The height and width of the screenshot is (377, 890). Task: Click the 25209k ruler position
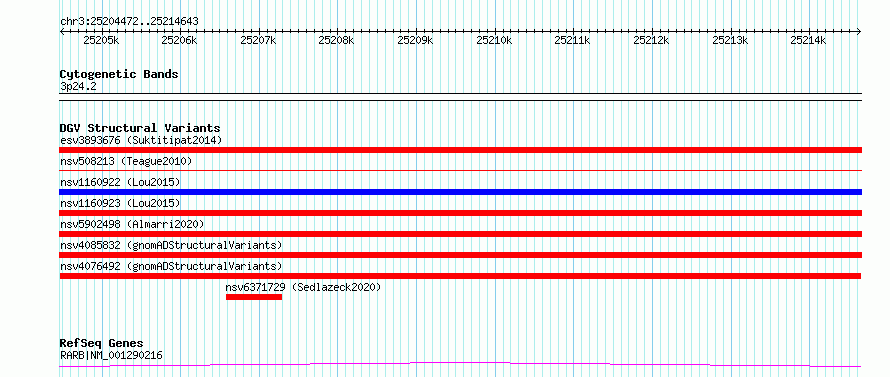tap(415, 41)
